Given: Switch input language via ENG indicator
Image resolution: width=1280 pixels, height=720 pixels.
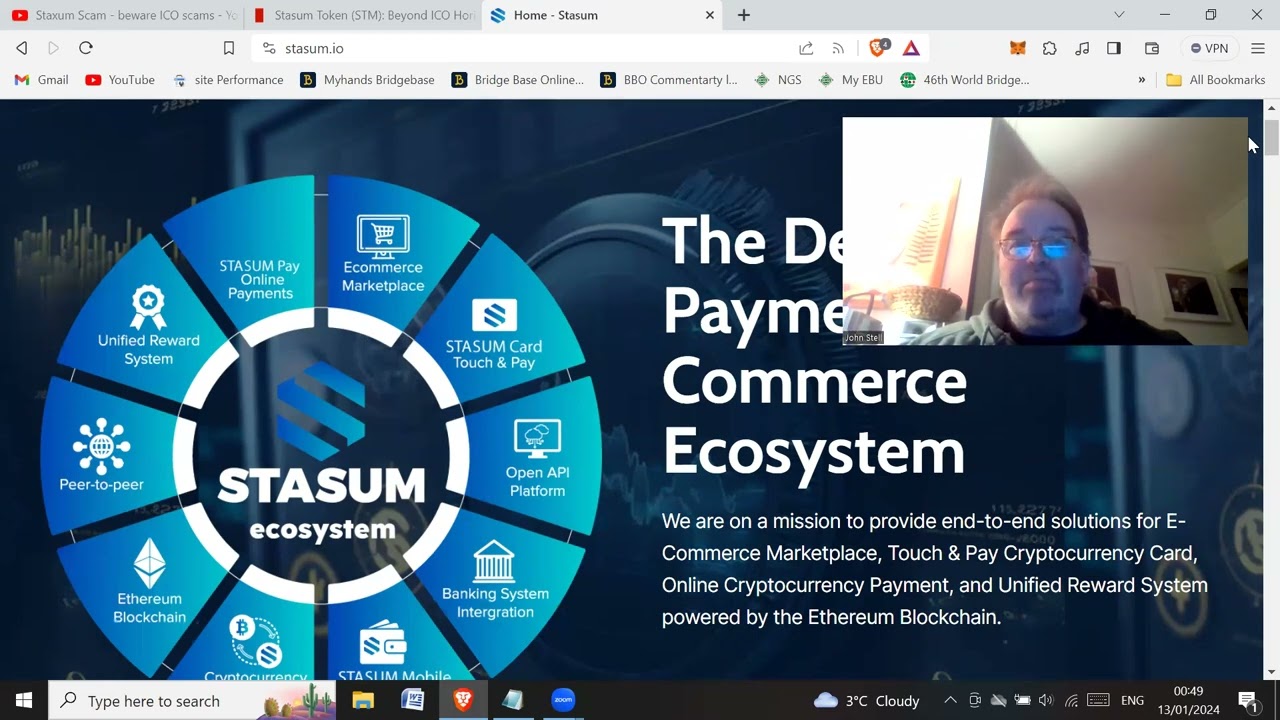Looking at the screenshot, I should 1132,700.
